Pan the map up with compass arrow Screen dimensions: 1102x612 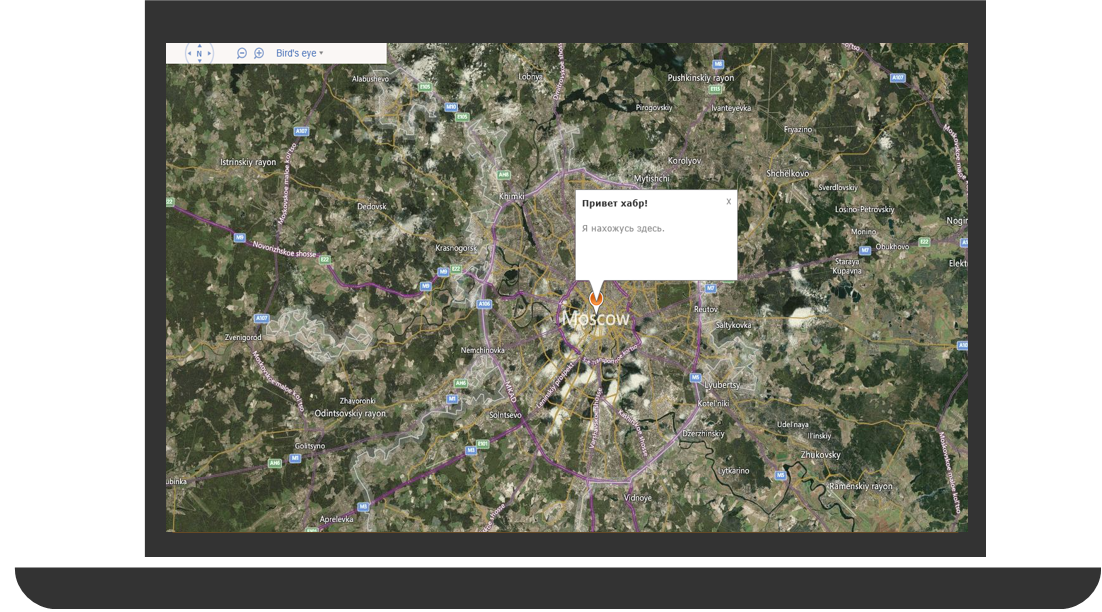tap(199, 46)
